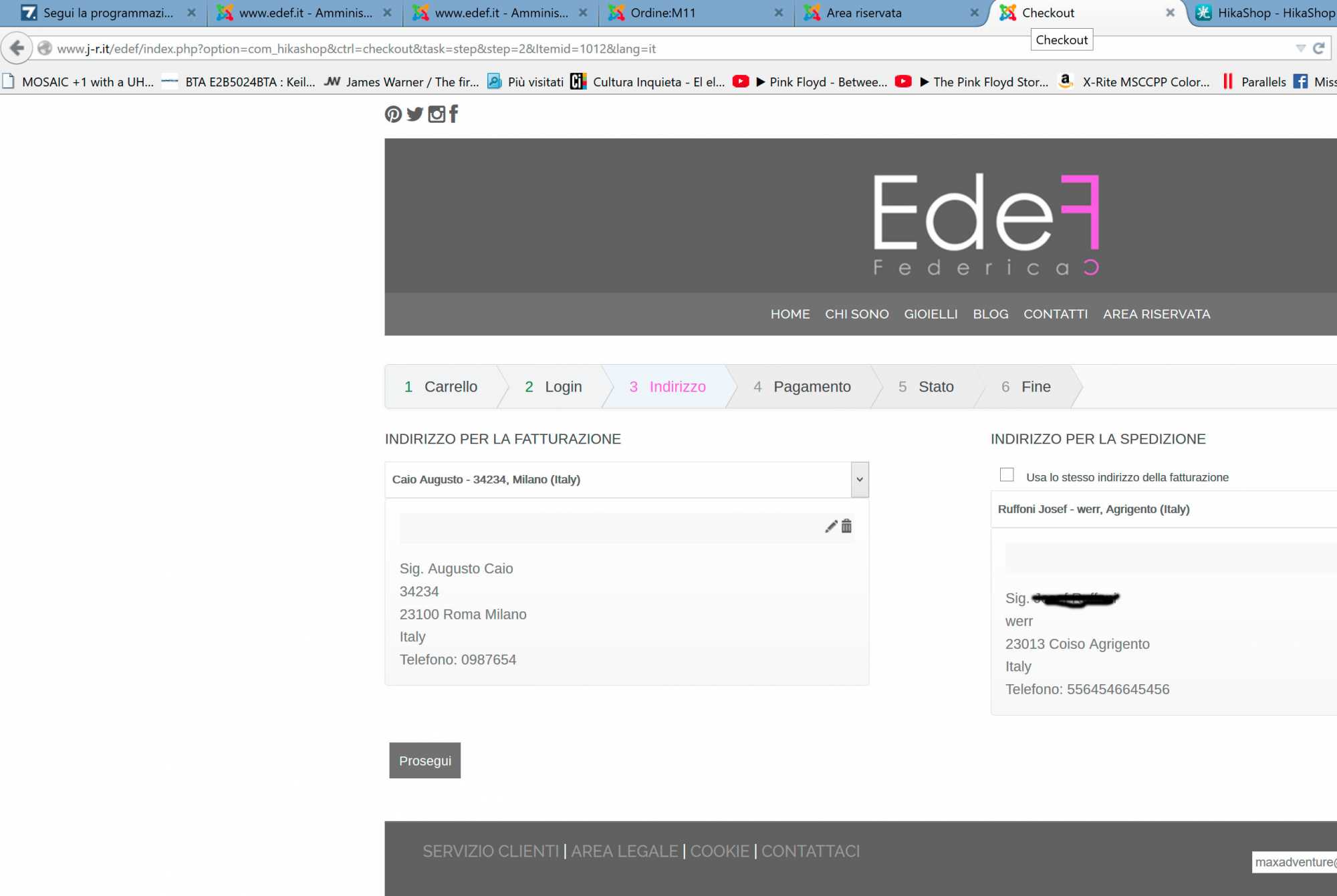
Task: Open the Twitter social icon
Action: coord(414,114)
